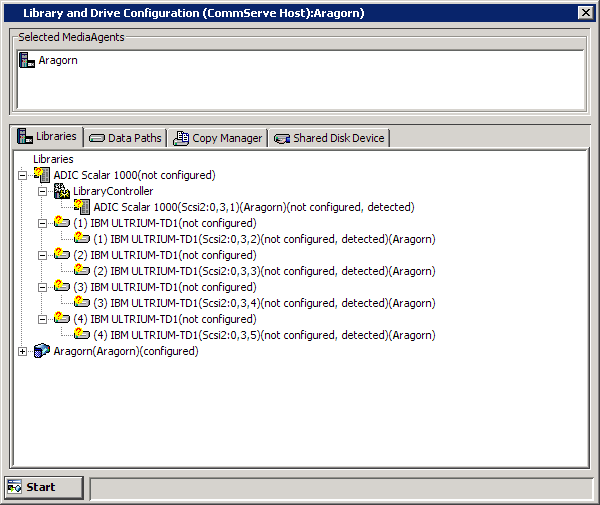The image size is (600, 505).
Task: Click the ADIC Scalar 1000(not configured) library icon
Action: tap(42, 175)
